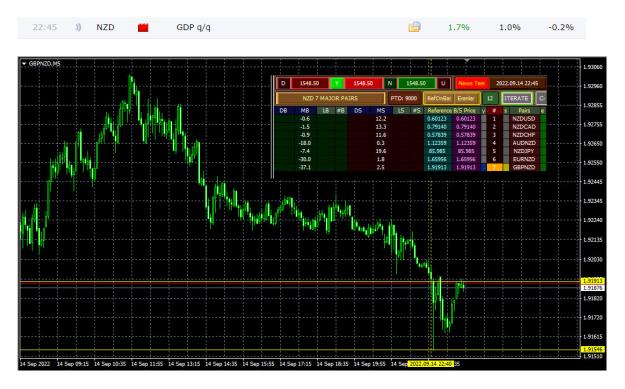
Task: Click teal reference price 0.60123
Action: tap(437, 118)
